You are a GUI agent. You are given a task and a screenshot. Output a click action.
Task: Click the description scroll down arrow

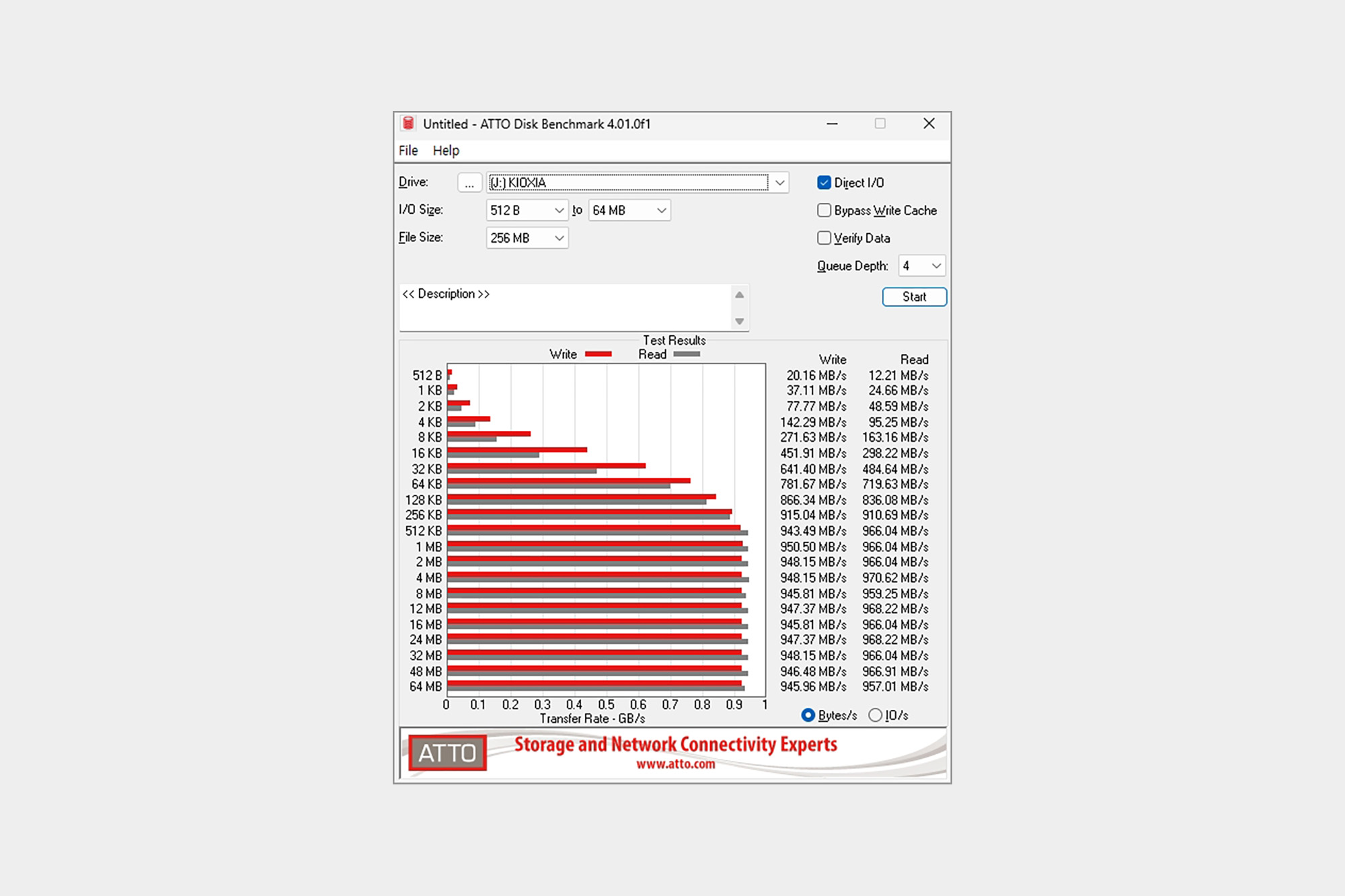tap(739, 321)
